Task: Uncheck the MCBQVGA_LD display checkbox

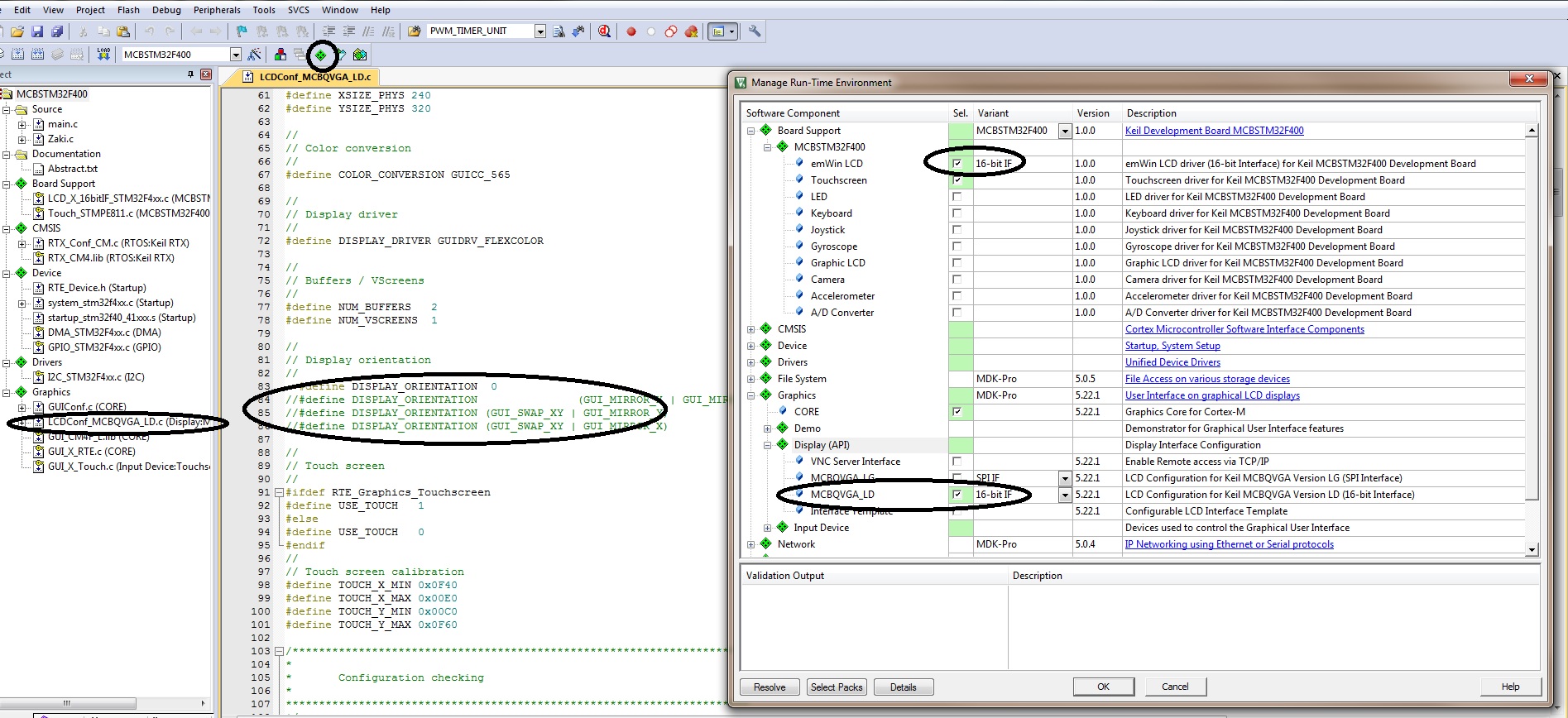Action: pyautogui.click(x=957, y=495)
